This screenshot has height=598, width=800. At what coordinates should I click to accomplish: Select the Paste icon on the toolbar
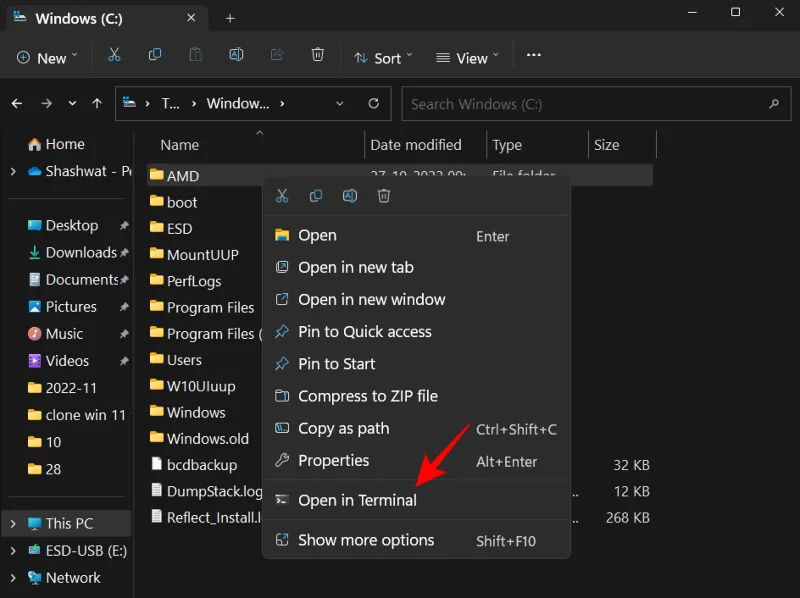196,55
